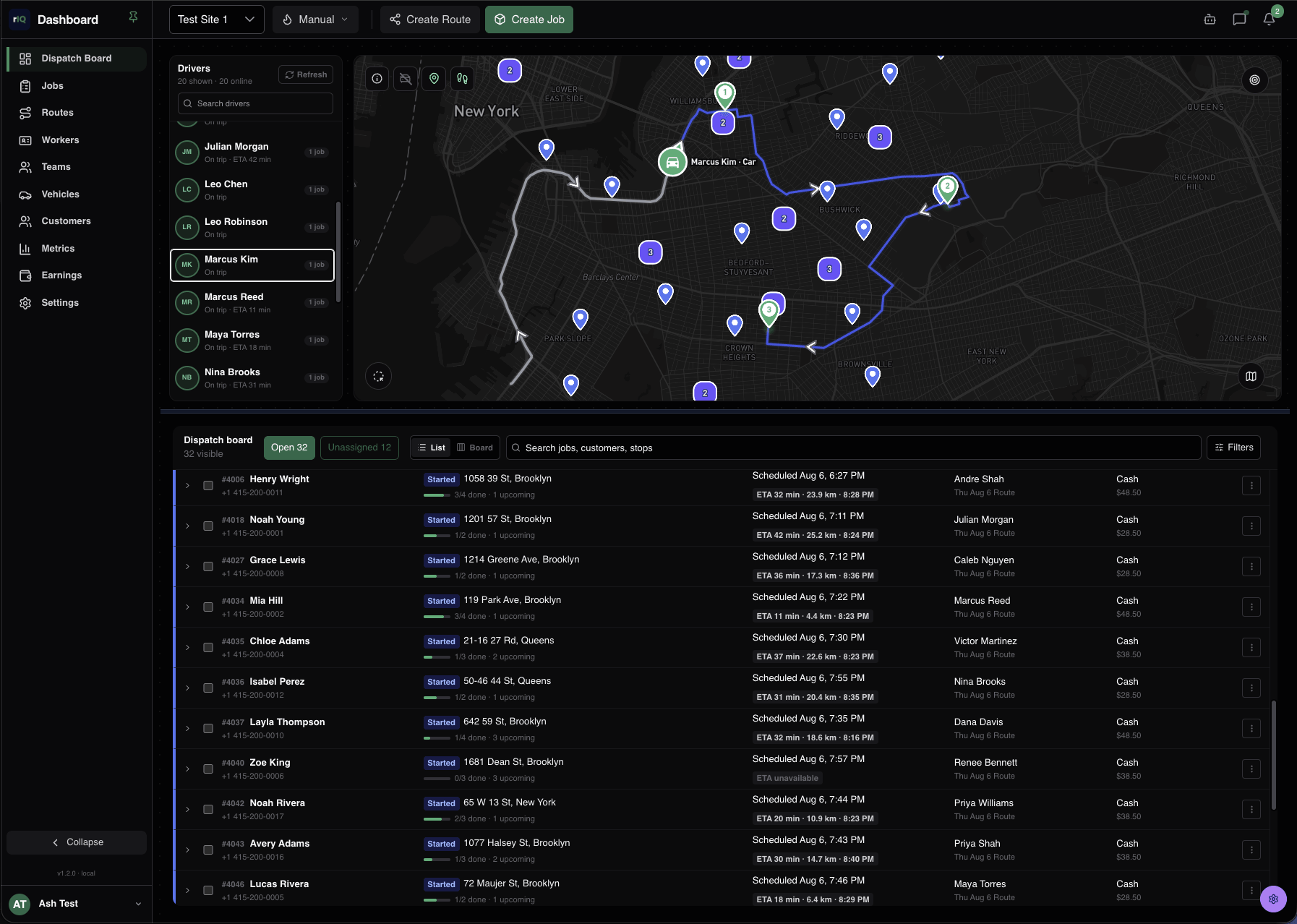Open row actions menu for Mia Hill

click(1251, 607)
